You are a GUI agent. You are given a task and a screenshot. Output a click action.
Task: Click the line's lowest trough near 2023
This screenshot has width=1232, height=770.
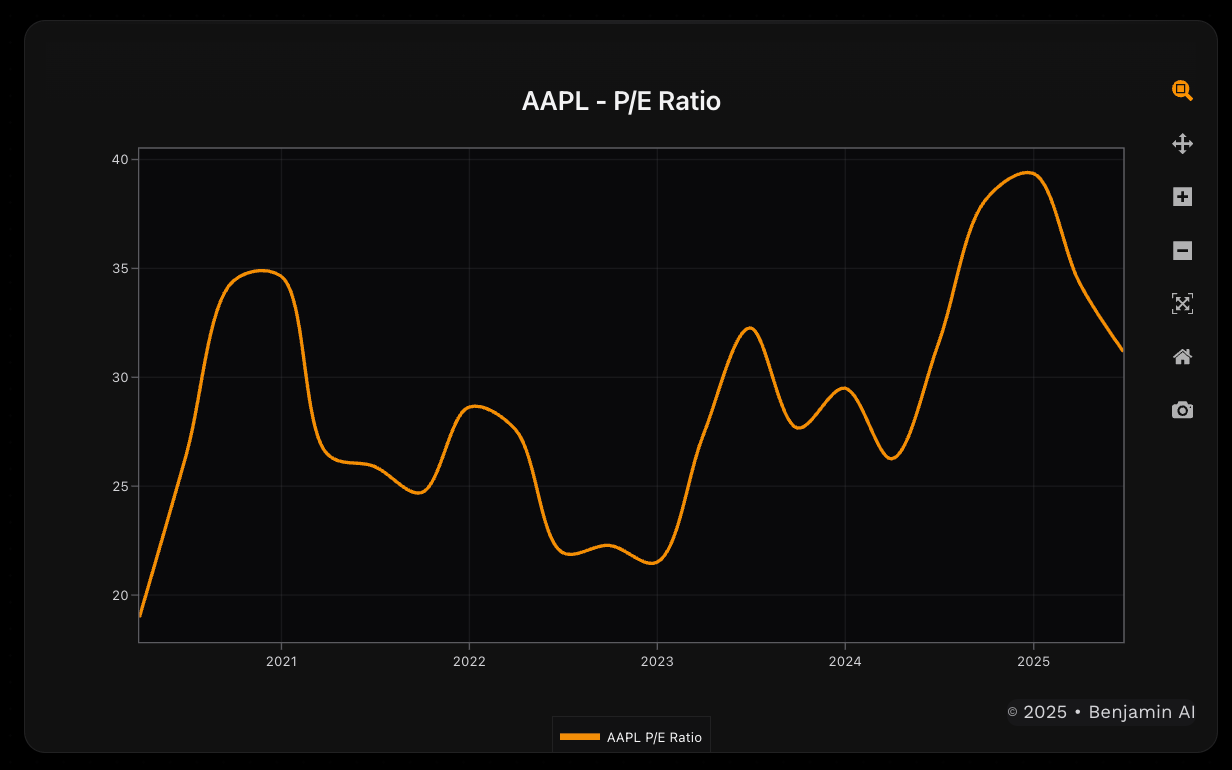tap(653, 563)
